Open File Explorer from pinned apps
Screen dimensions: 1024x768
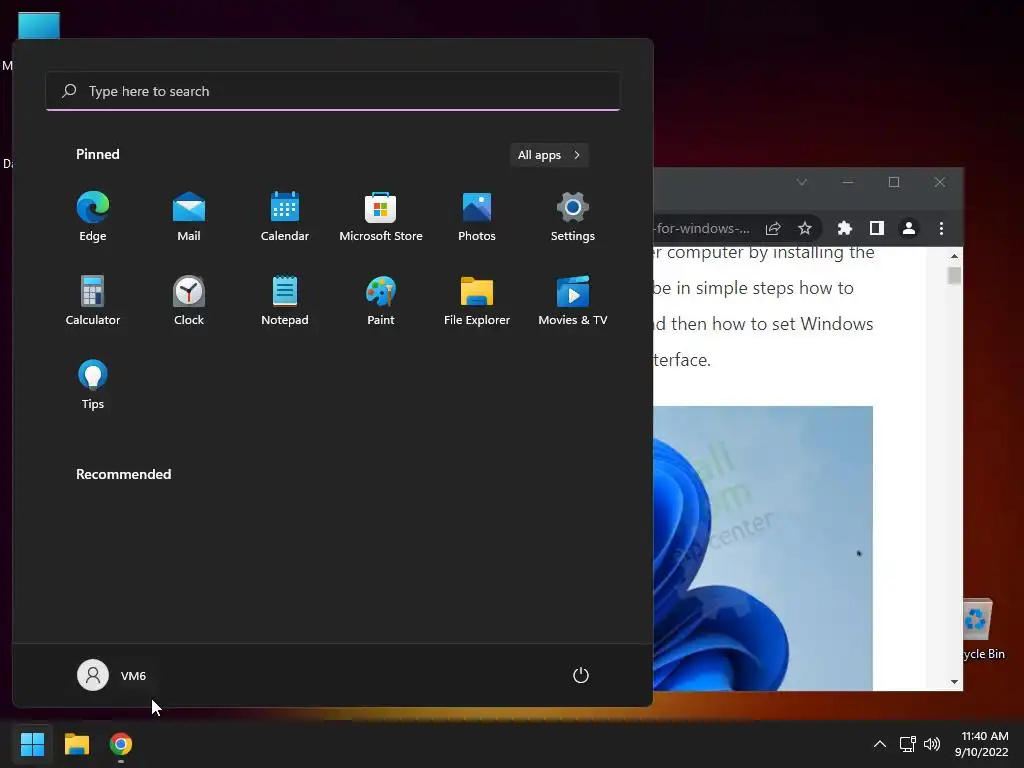click(477, 300)
